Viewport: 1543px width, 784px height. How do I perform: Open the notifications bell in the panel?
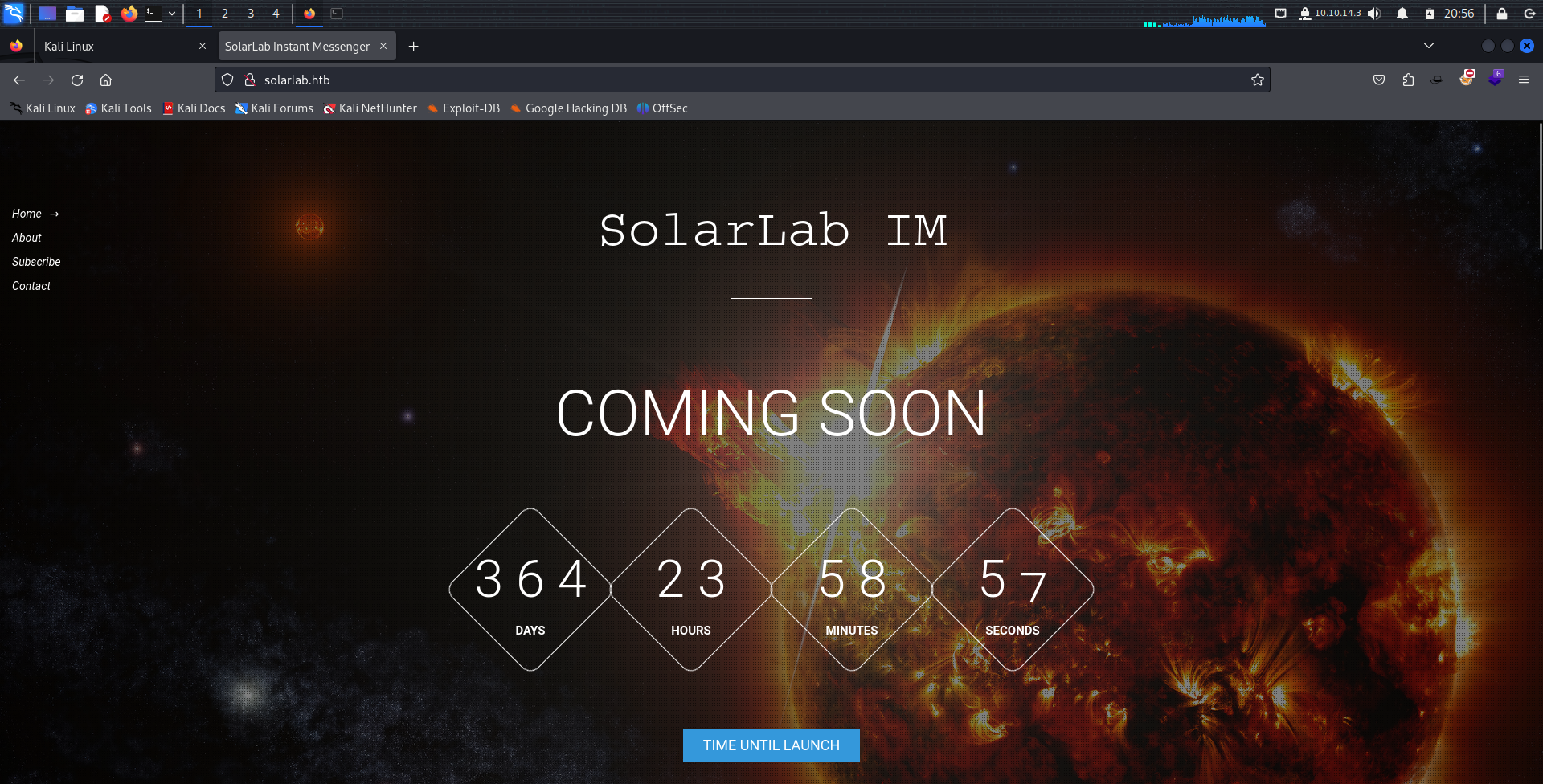coord(1402,14)
